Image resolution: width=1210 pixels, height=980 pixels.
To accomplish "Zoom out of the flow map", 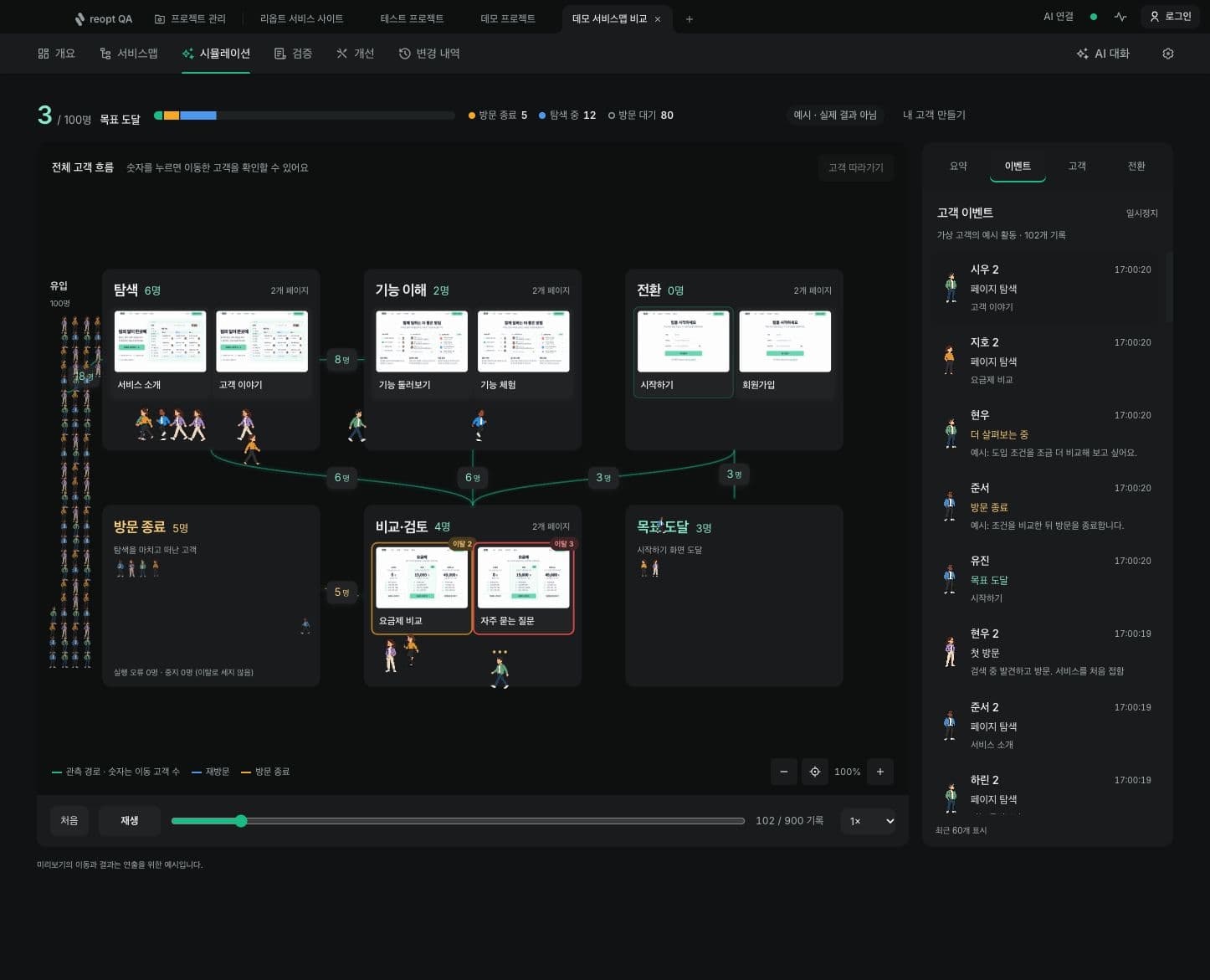I will pos(783,772).
